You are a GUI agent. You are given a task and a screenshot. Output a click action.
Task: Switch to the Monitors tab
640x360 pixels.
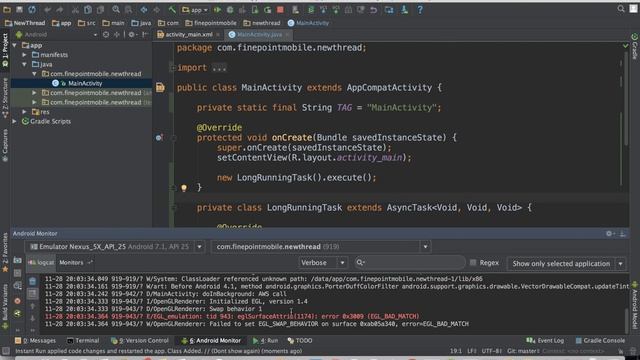point(71,262)
